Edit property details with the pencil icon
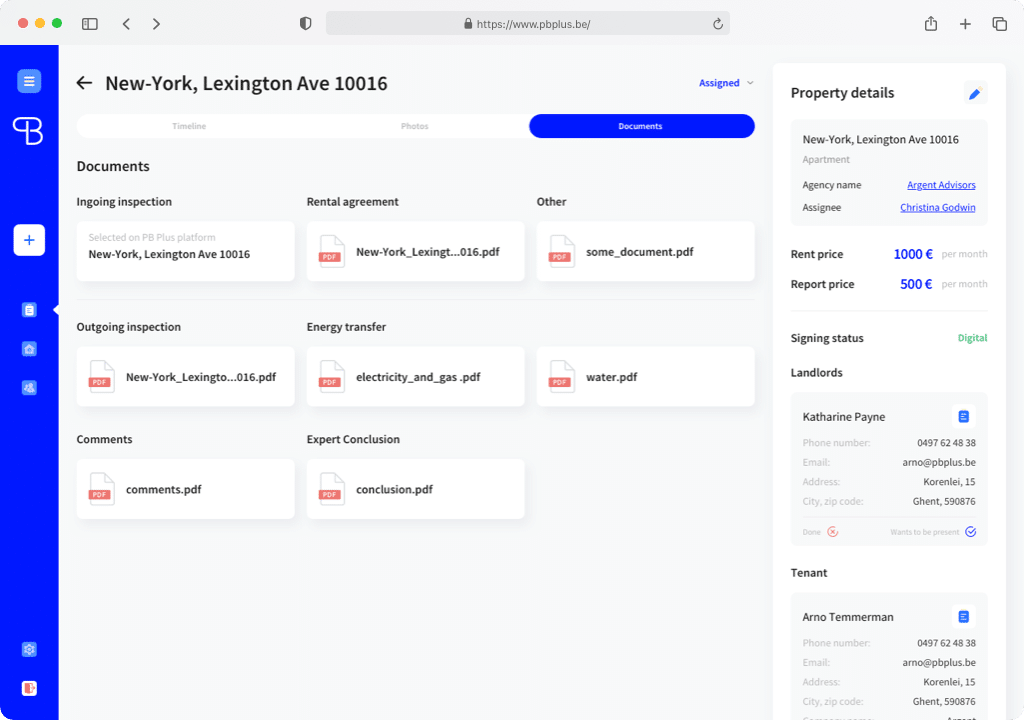Screen dimensions: 1024x720 (x=975, y=93)
